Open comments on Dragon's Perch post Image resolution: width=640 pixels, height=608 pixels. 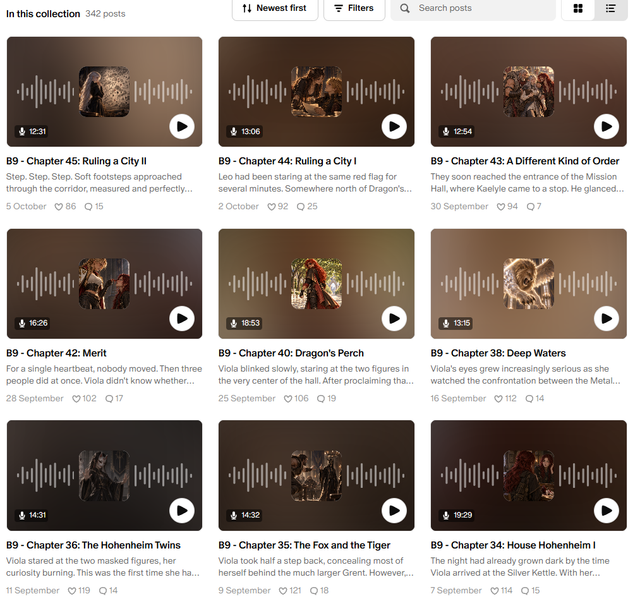[321, 399]
